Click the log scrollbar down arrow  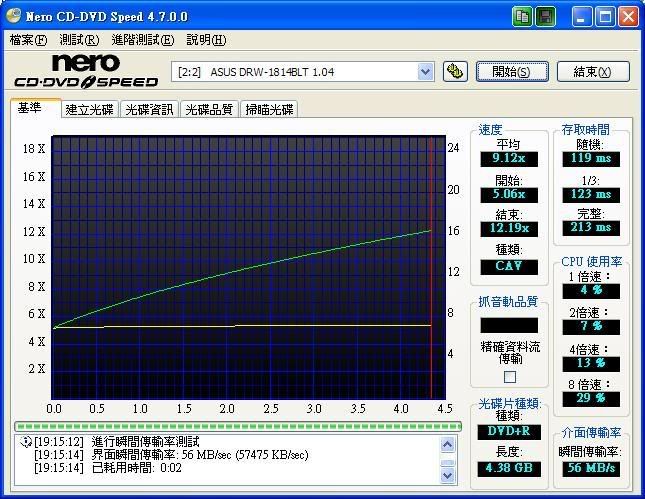coord(448,476)
